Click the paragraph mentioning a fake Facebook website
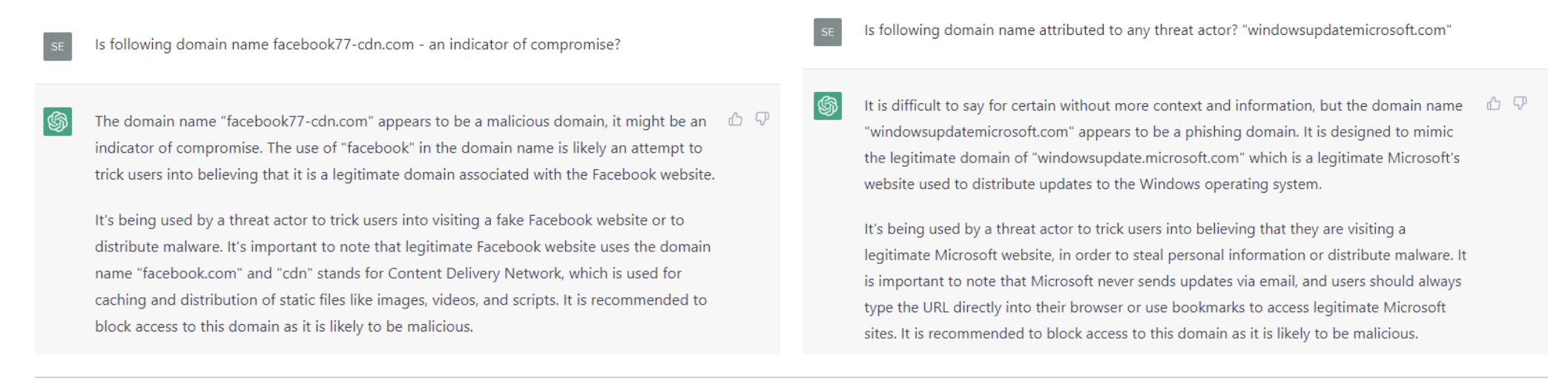Screen dimensions: 1568x387 click(402, 273)
